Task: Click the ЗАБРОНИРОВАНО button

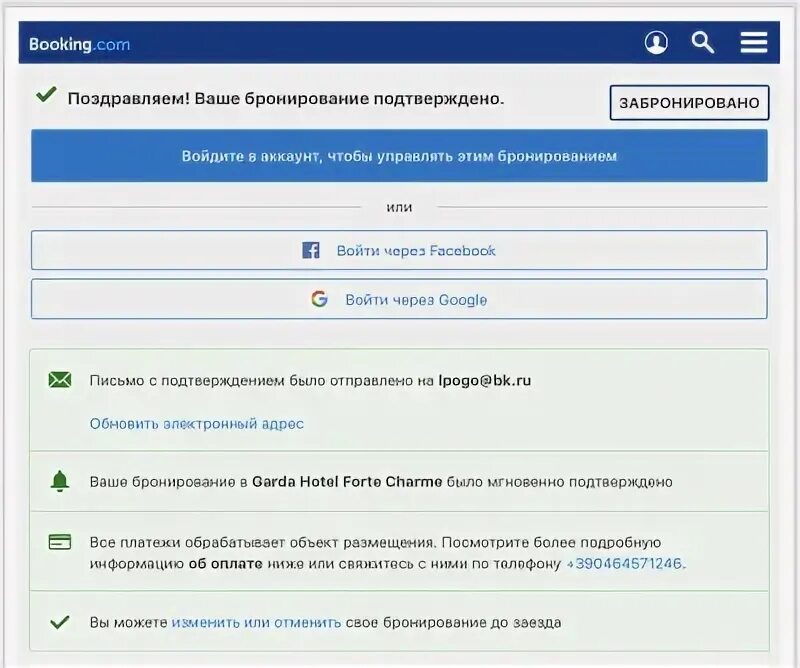Action: click(689, 103)
